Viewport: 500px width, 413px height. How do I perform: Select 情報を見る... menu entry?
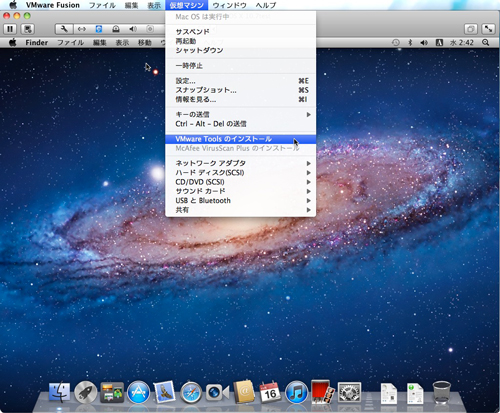point(240,99)
